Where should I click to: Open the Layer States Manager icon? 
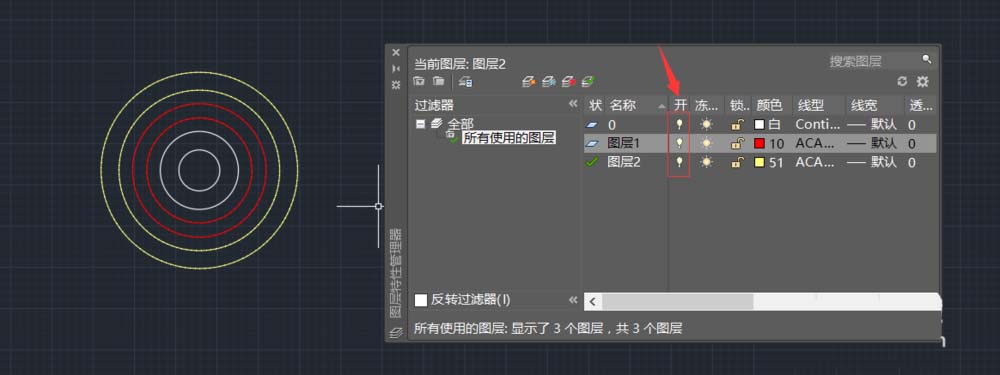(466, 82)
